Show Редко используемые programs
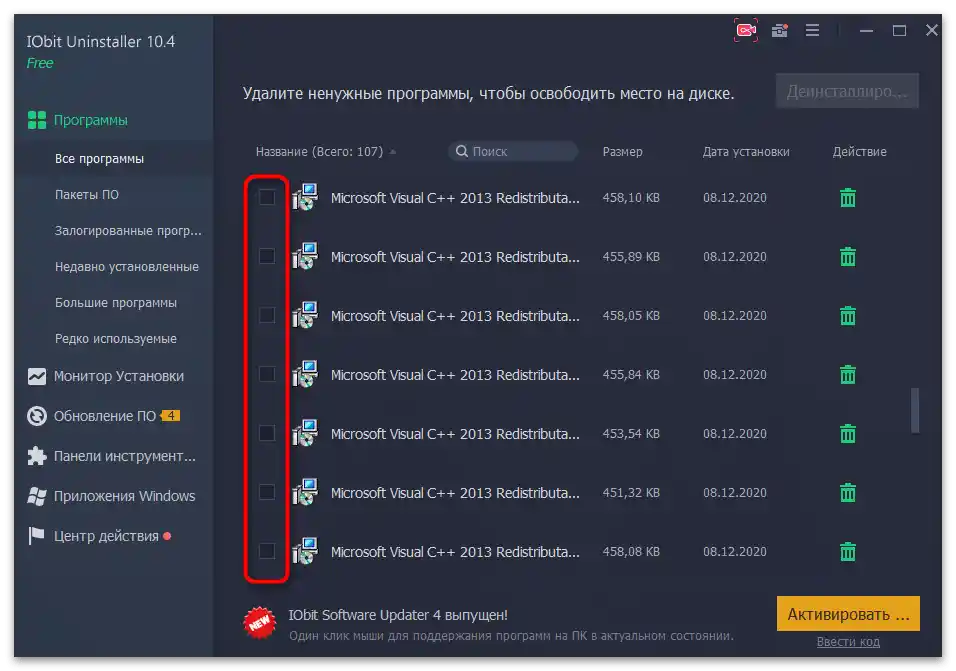Image resolution: width=956 pixels, height=671 pixels. pyautogui.click(x=114, y=338)
